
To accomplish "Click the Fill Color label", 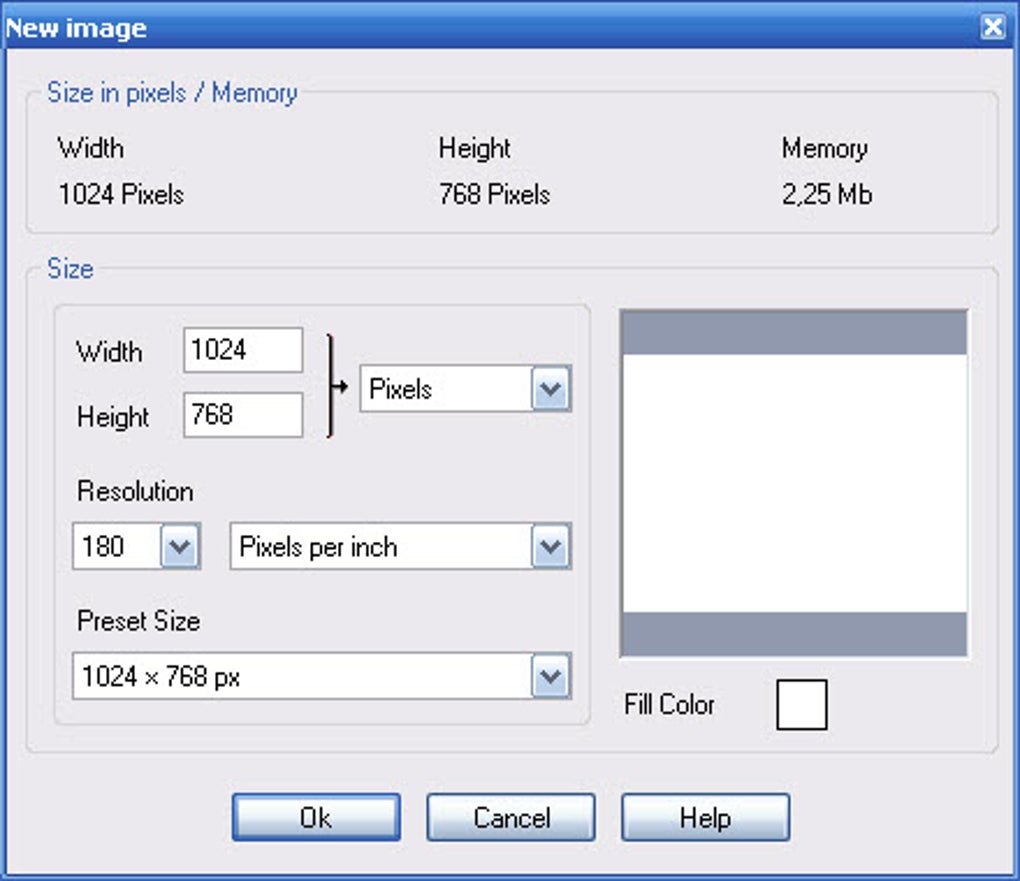I will [x=669, y=705].
